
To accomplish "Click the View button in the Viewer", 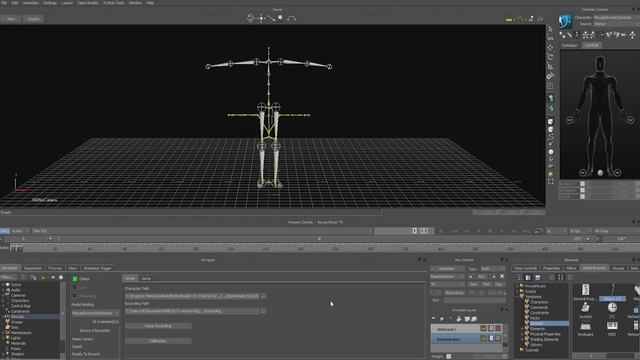I will pos(11,19).
